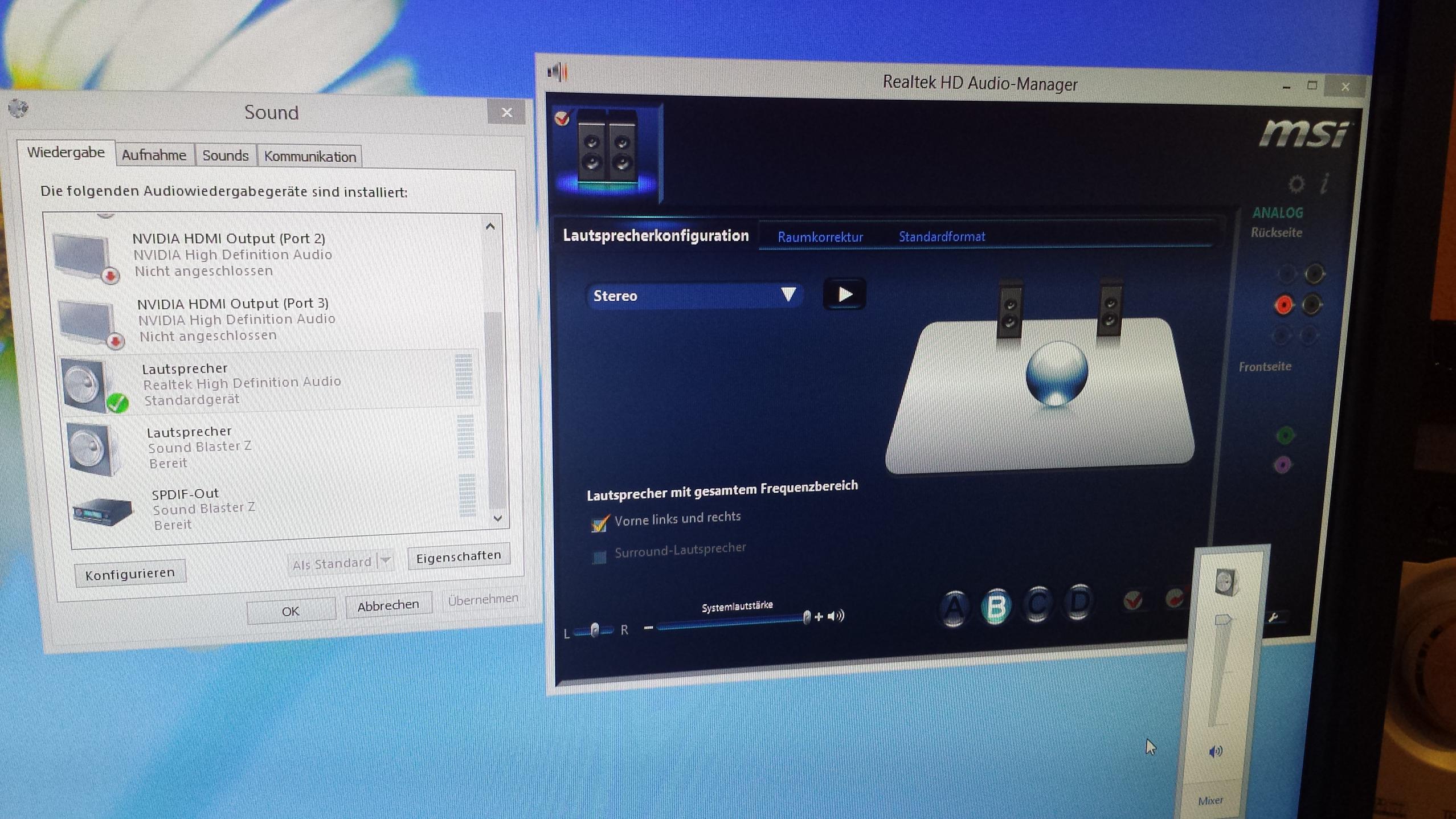This screenshot has width=1456, height=819.
Task: Select the sound preset A button
Action: click(954, 608)
